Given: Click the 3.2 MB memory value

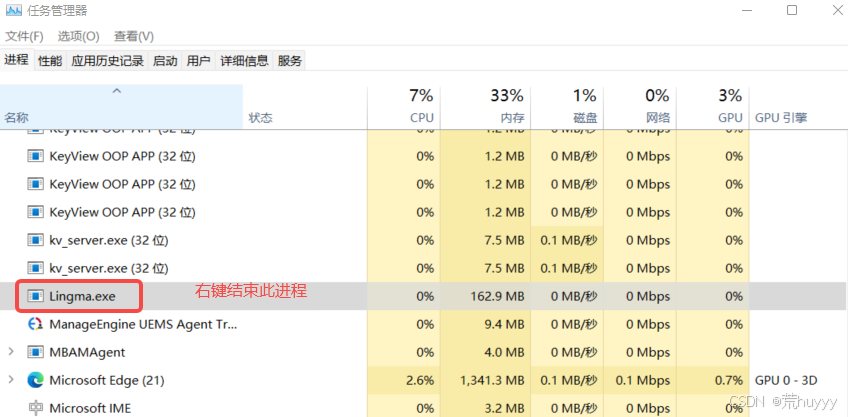Looking at the screenshot, I should (504, 408).
